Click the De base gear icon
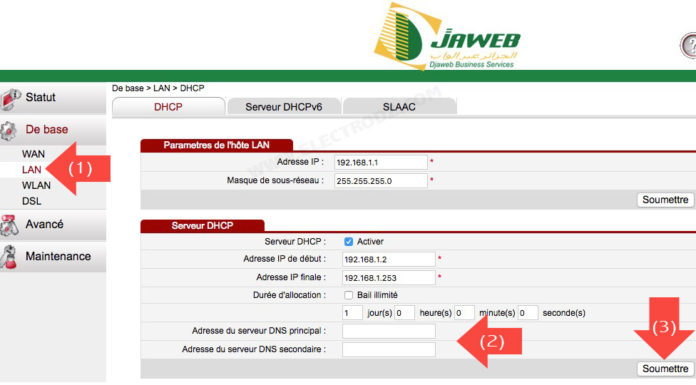The width and height of the screenshot is (696, 385). [9, 131]
